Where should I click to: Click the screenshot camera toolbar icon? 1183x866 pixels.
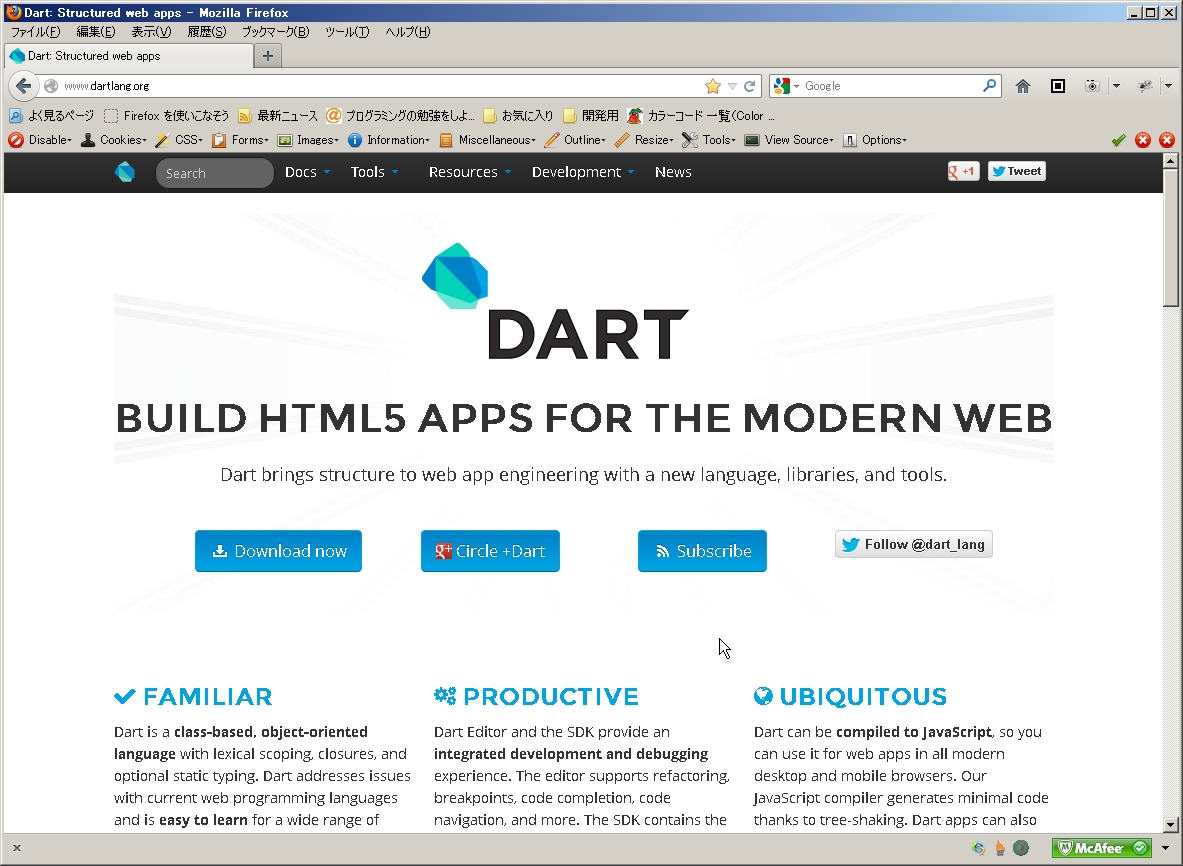1092,86
